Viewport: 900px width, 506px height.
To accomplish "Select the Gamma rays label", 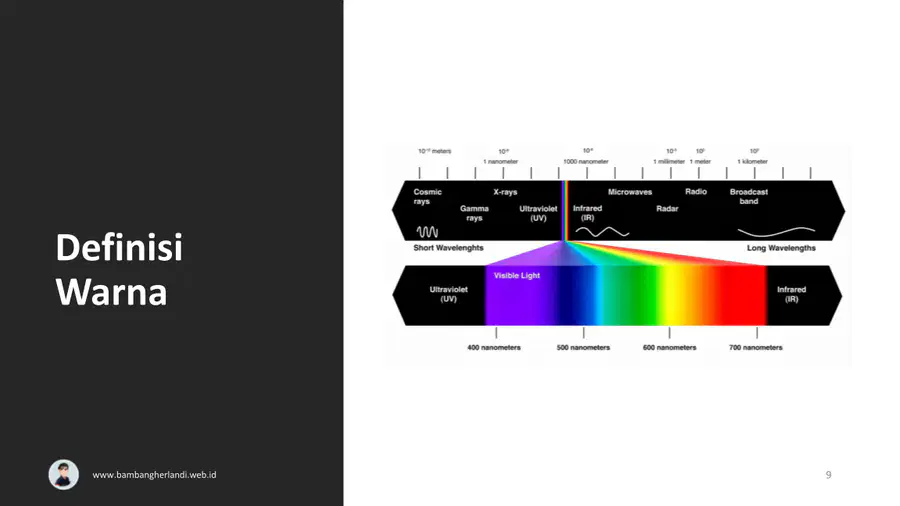I will (x=474, y=213).
